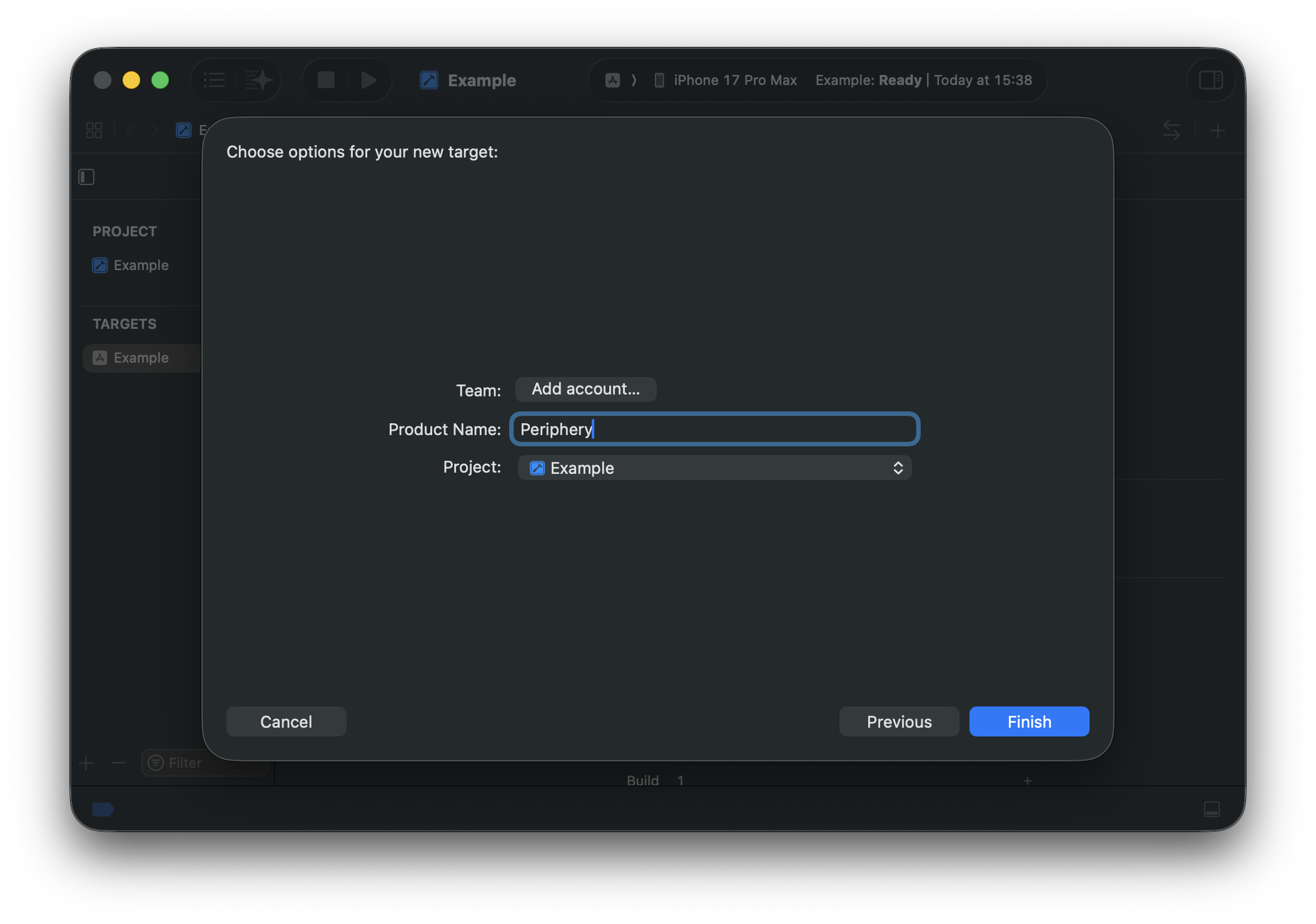Screen dimensions: 1316x924
Task: Select the Example target in sidebar
Action: (141, 358)
